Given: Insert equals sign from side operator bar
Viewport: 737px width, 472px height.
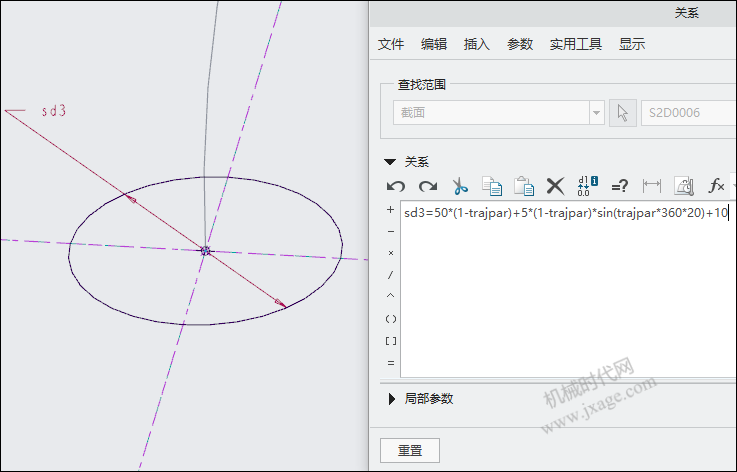Looking at the screenshot, I should (x=391, y=363).
